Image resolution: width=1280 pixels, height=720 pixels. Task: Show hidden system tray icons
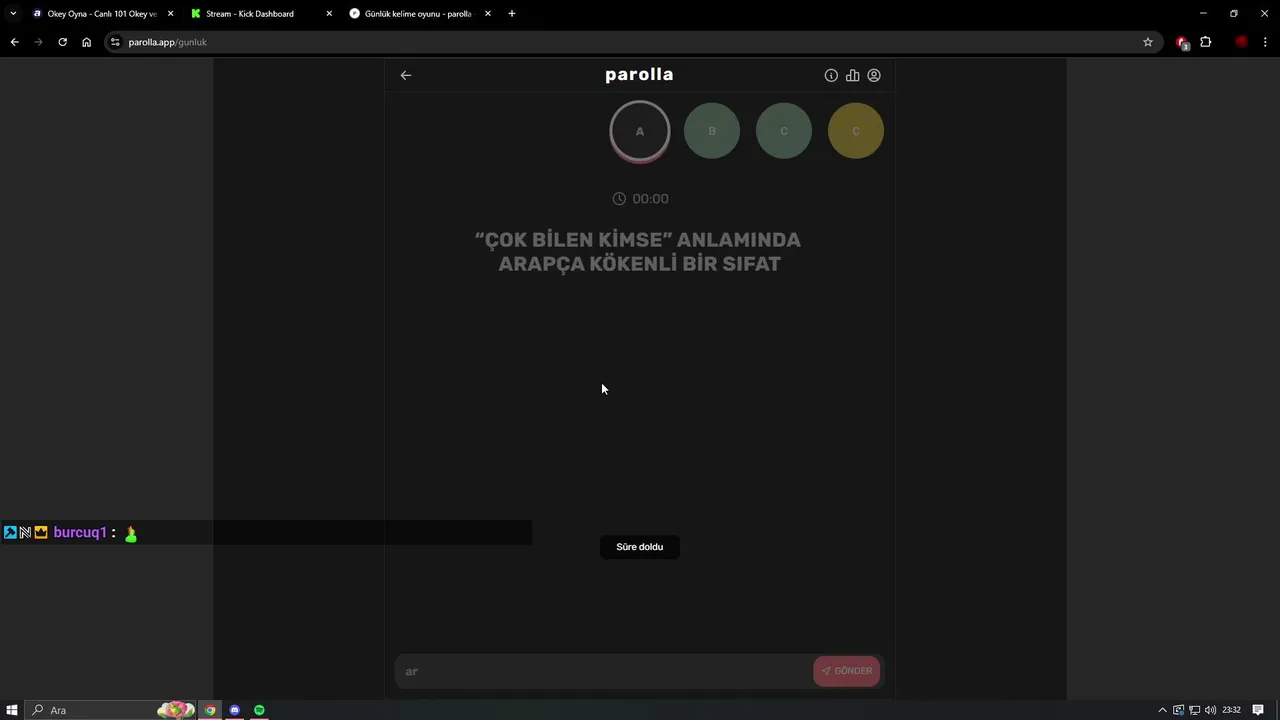pos(1162,710)
